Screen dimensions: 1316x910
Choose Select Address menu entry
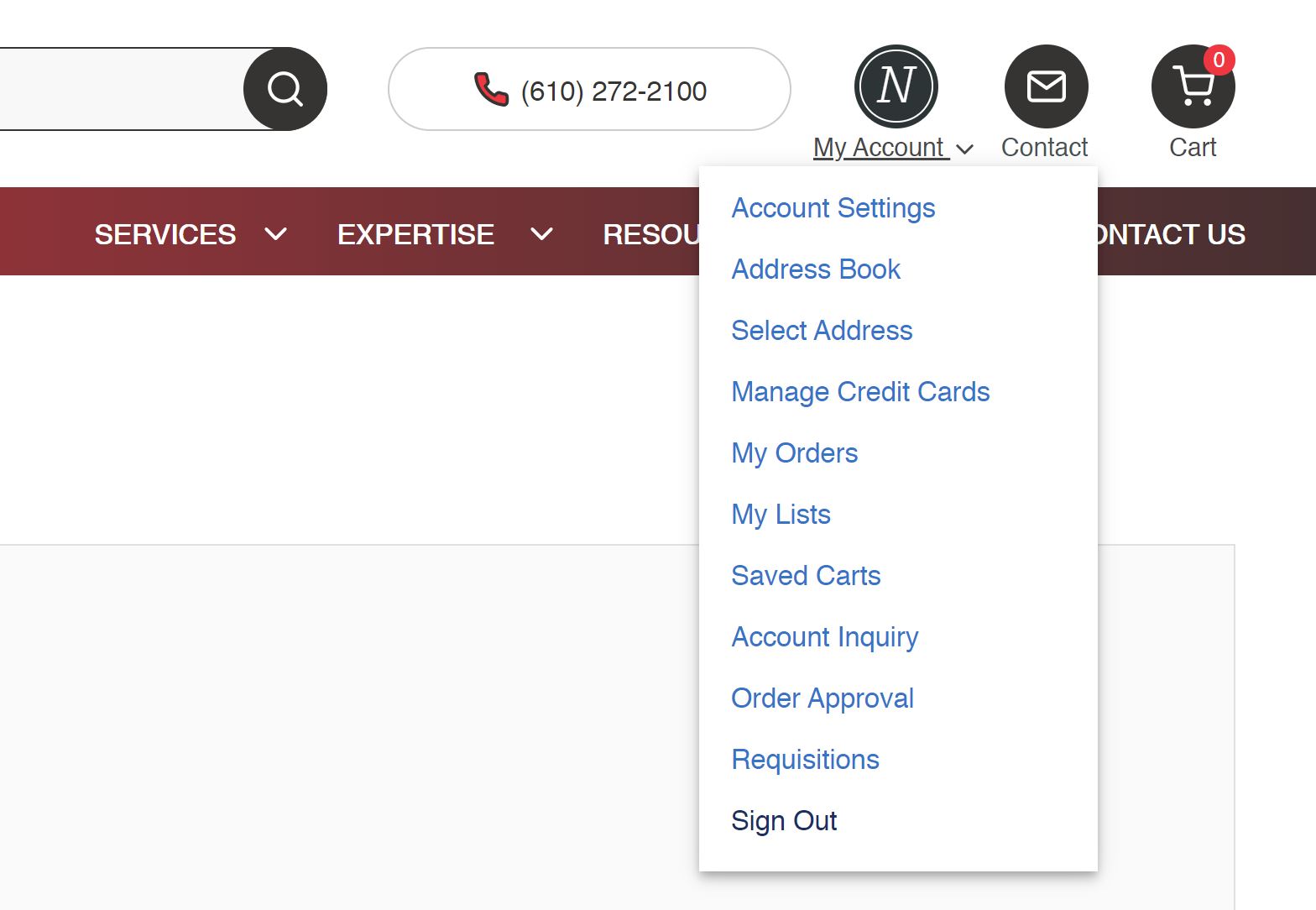(x=821, y=331)
